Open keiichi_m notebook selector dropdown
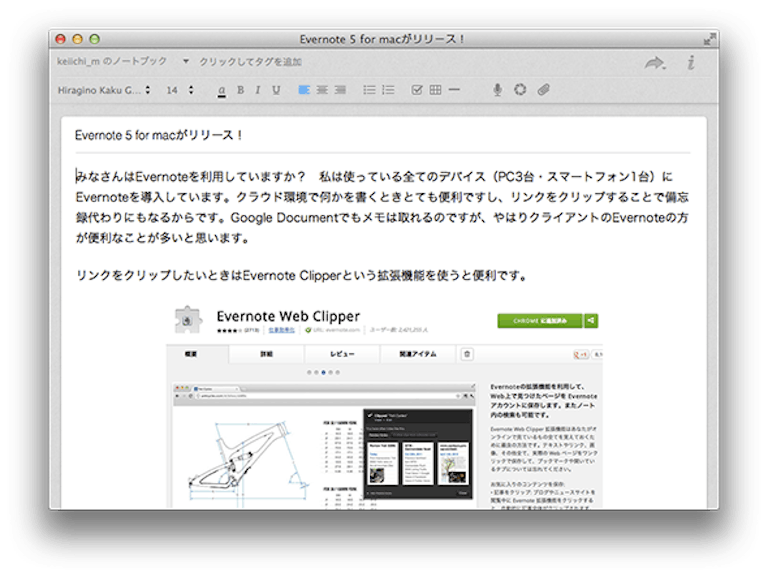This screenshot has width=768, height=577. click(x=122, y=61)
